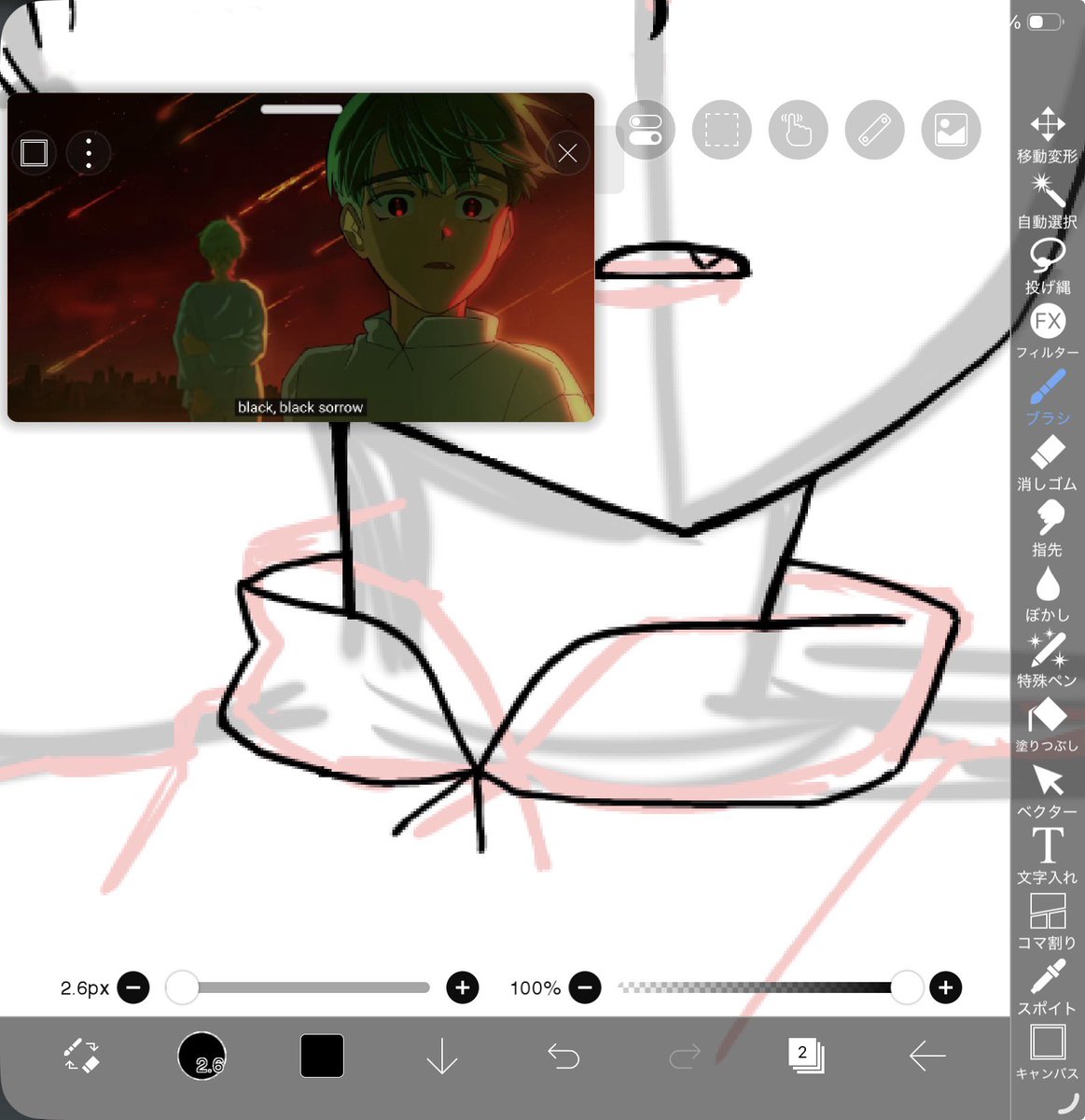Open the layers panel showing 2
The image size is (1085, 1120).
pyautogui.click(x=805, y=1056)
